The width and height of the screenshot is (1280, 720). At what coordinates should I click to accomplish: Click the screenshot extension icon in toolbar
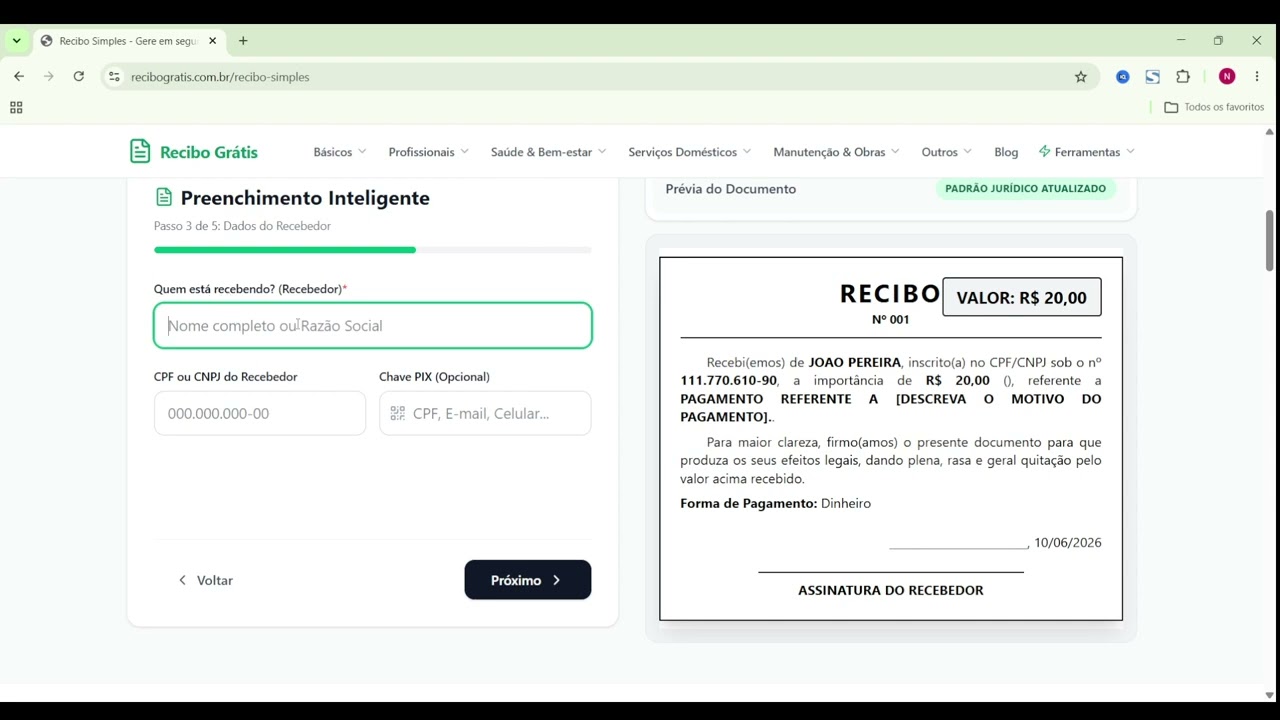(1153, 76)
